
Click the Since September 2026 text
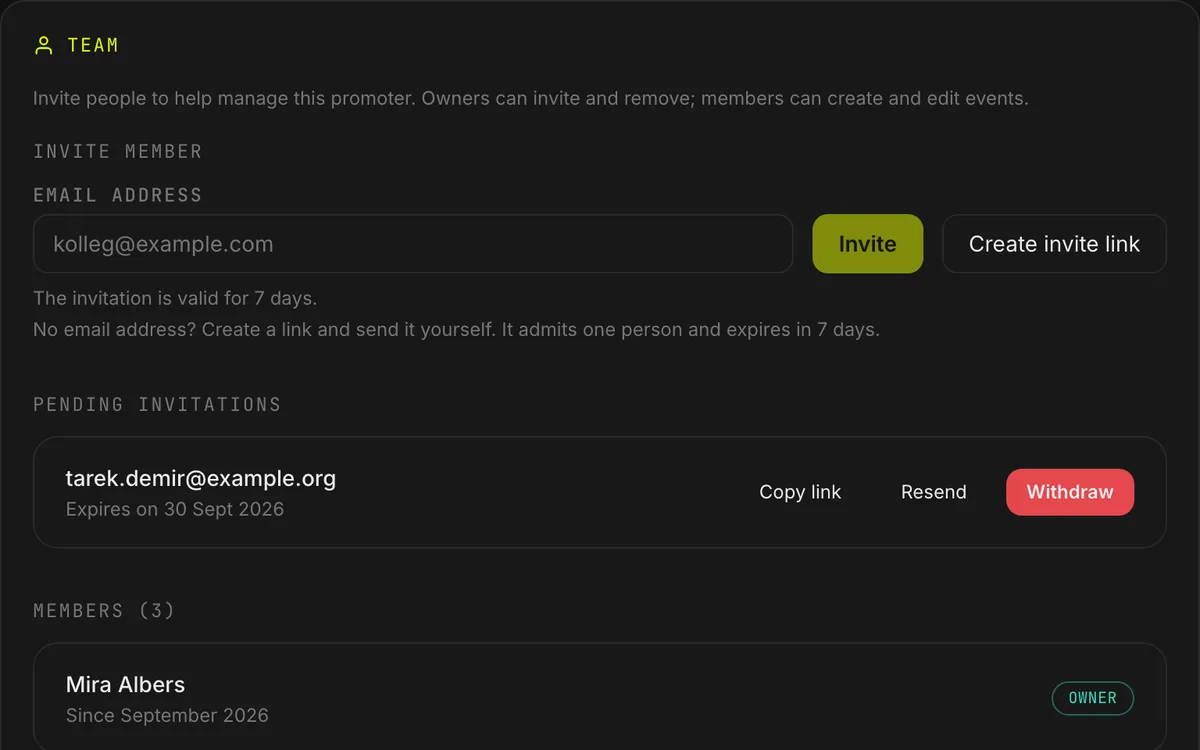tap(167, 715)
